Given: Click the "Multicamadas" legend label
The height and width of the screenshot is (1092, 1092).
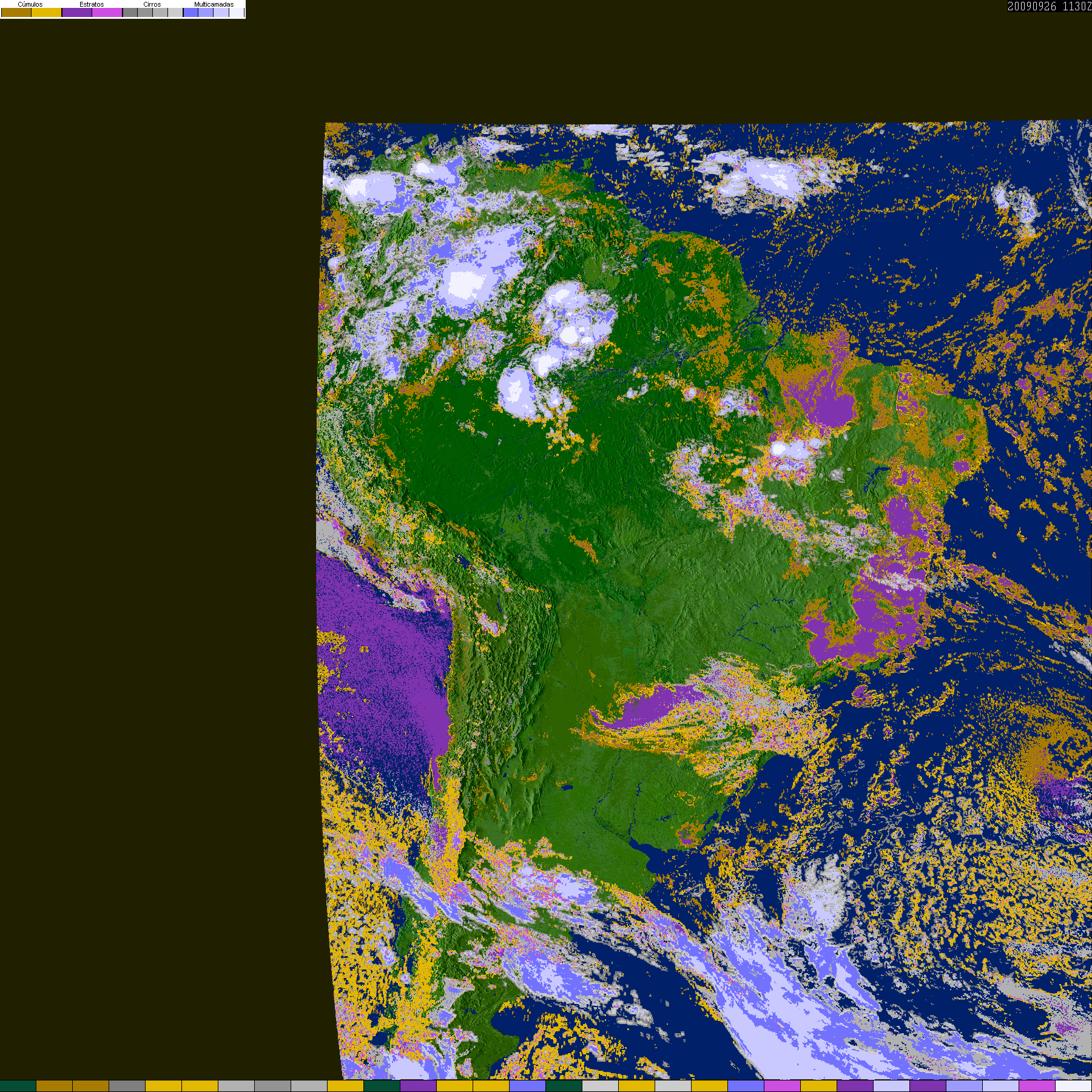Looking at the screenshot, I should (214, 4).
